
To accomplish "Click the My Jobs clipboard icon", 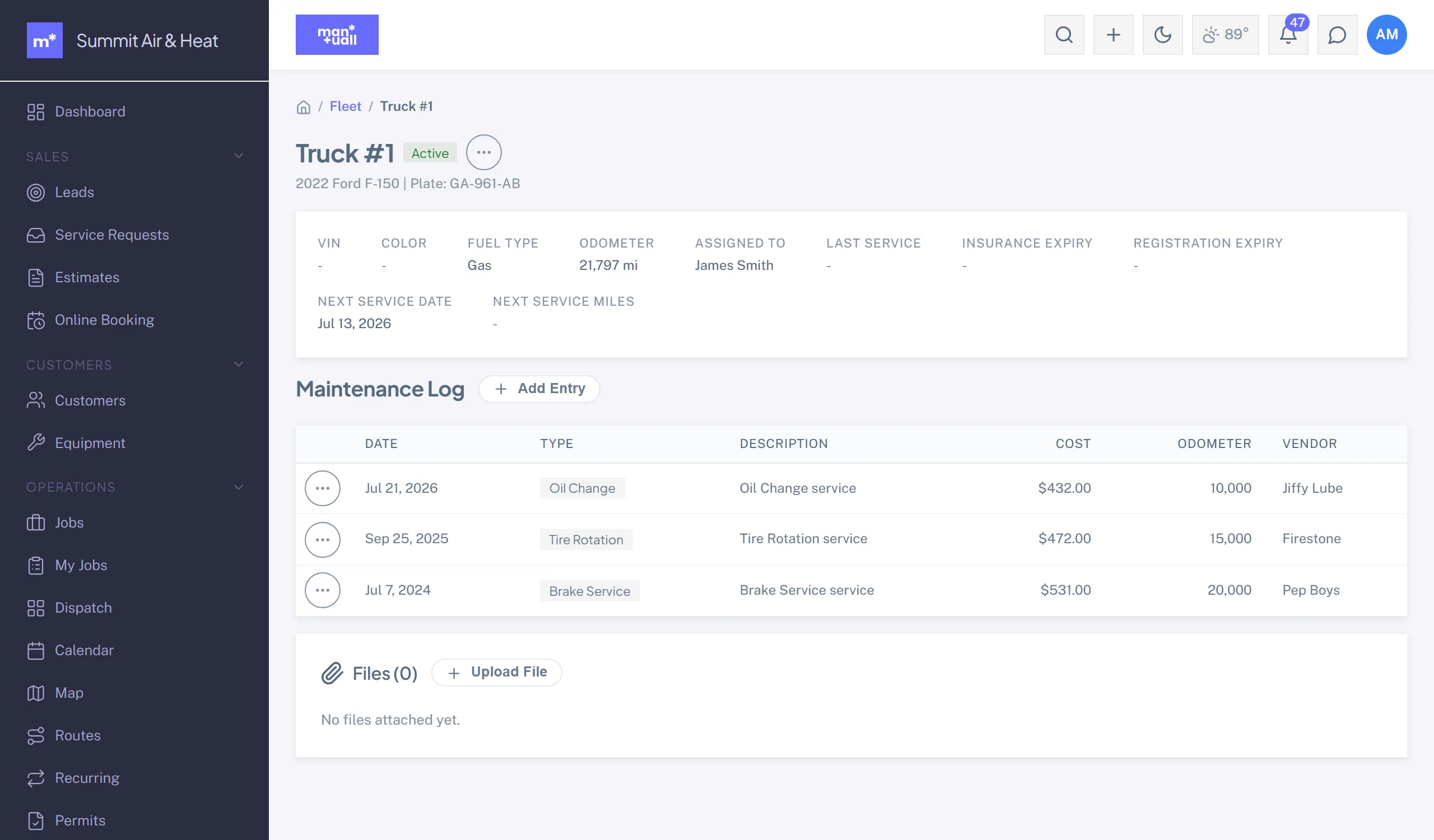I will click(36, 565).
